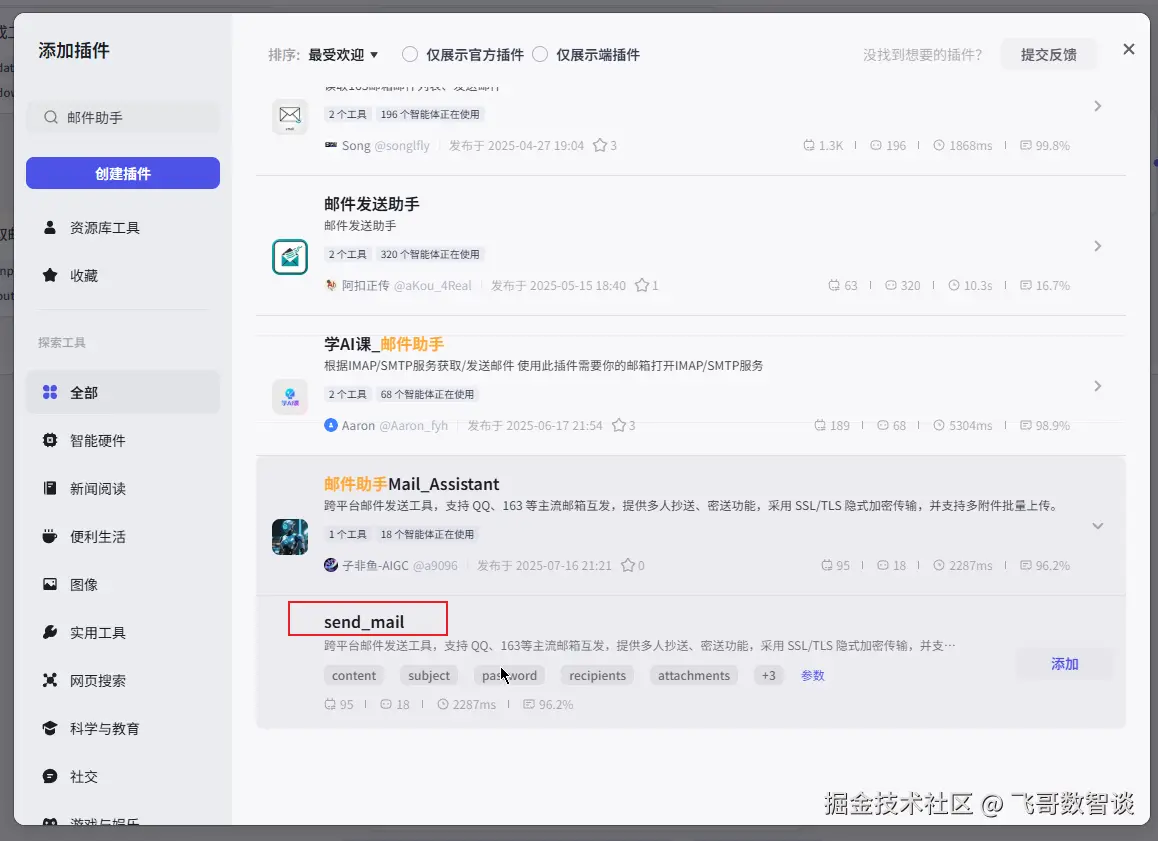This screenshot has width=1158, height=841.
Task: Select the 智能硬件 chip icon
Action: click(x=49, y=441)
